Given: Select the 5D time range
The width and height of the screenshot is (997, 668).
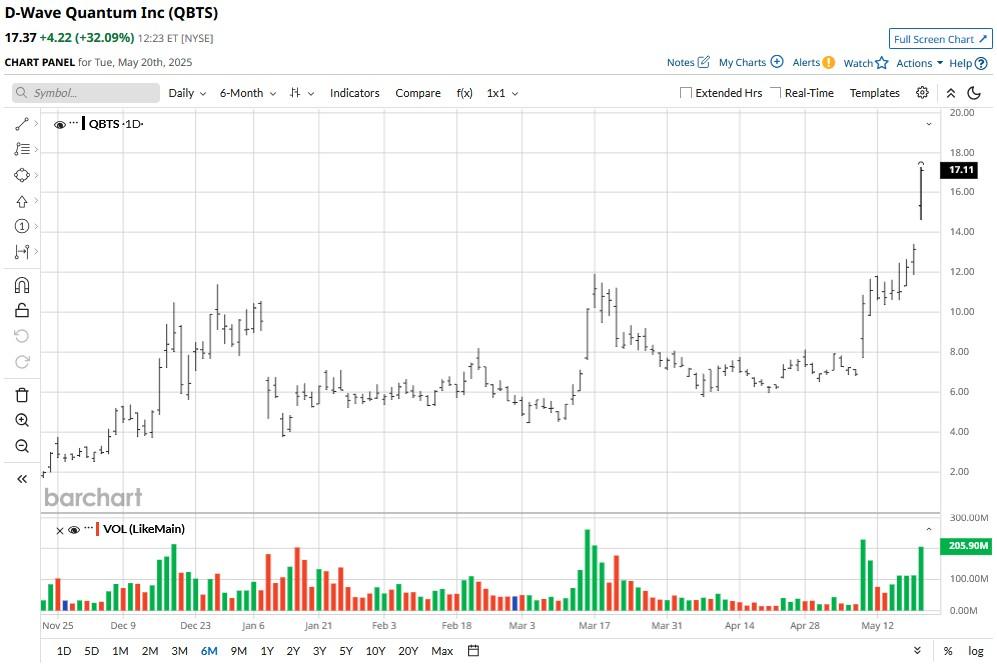Looking at the screenshot, I should point(92,651).
